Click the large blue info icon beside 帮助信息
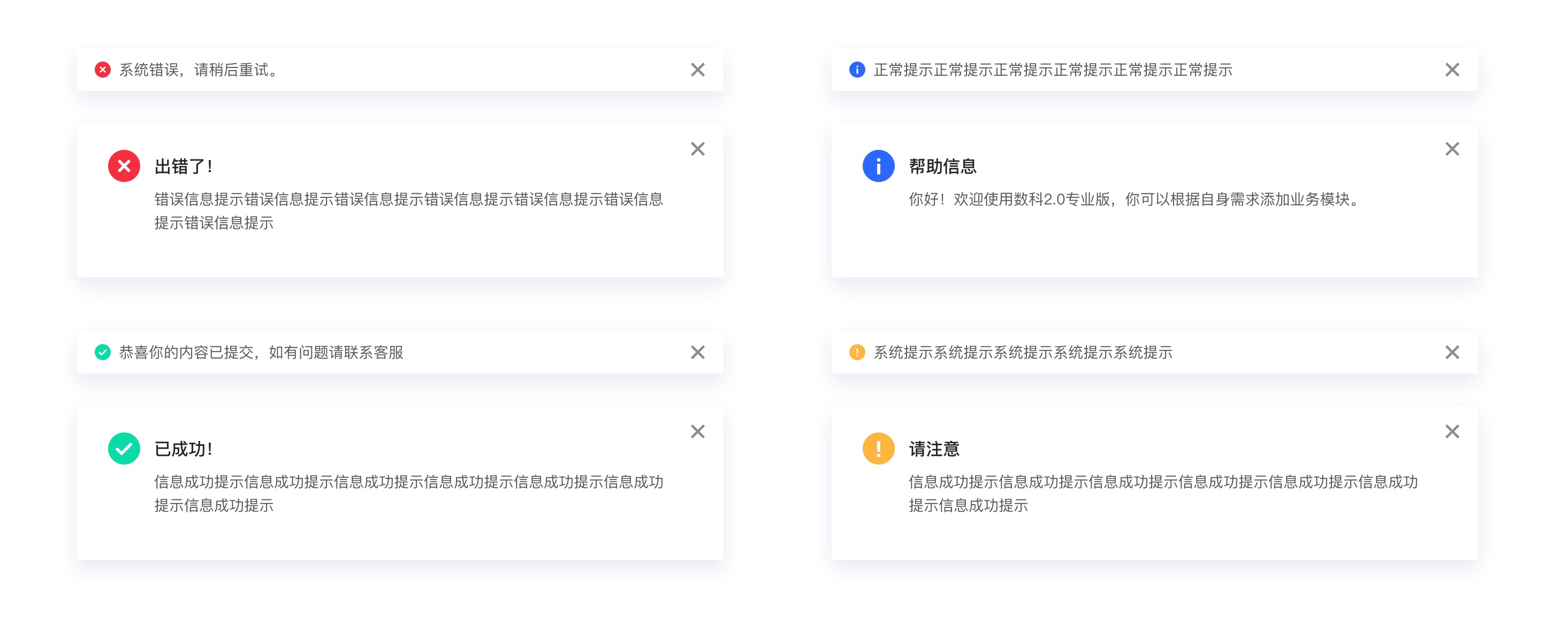 (878, 166)
